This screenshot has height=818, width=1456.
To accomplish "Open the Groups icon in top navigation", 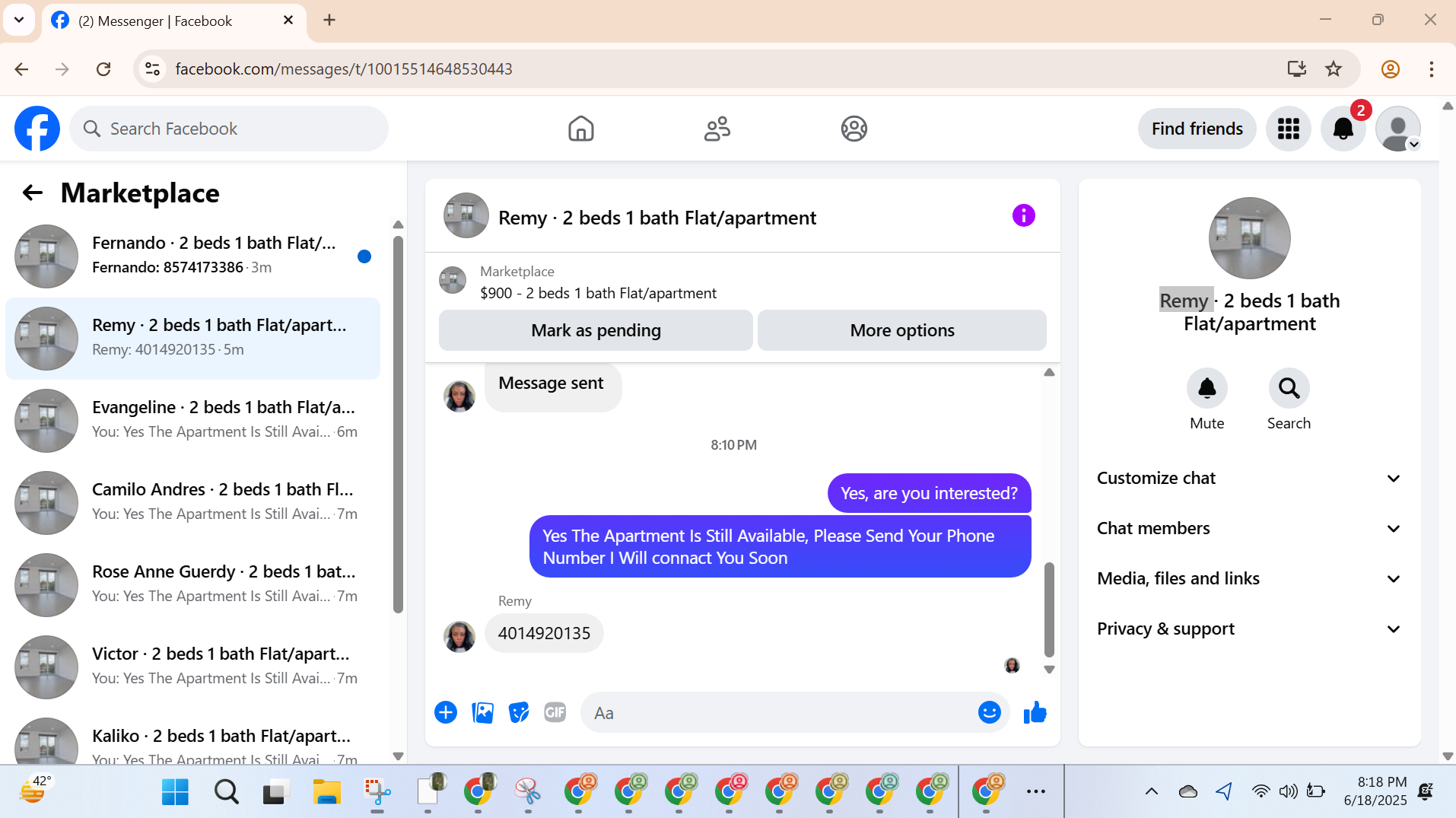I will [x=854, y=129].
